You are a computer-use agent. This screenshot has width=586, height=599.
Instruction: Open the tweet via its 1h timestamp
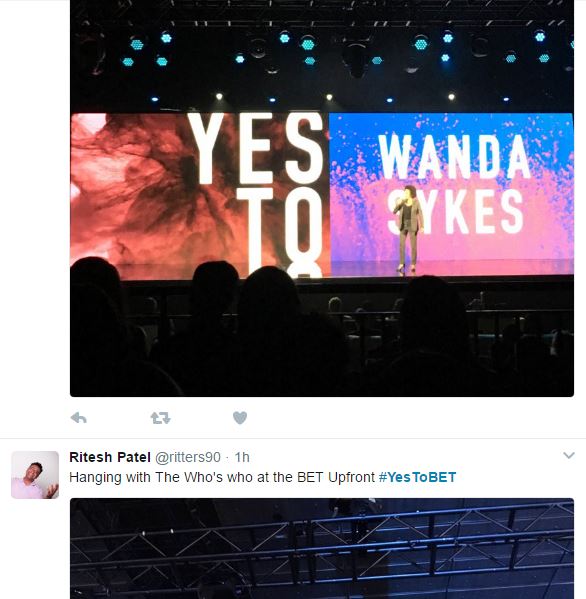pos(242,457)
